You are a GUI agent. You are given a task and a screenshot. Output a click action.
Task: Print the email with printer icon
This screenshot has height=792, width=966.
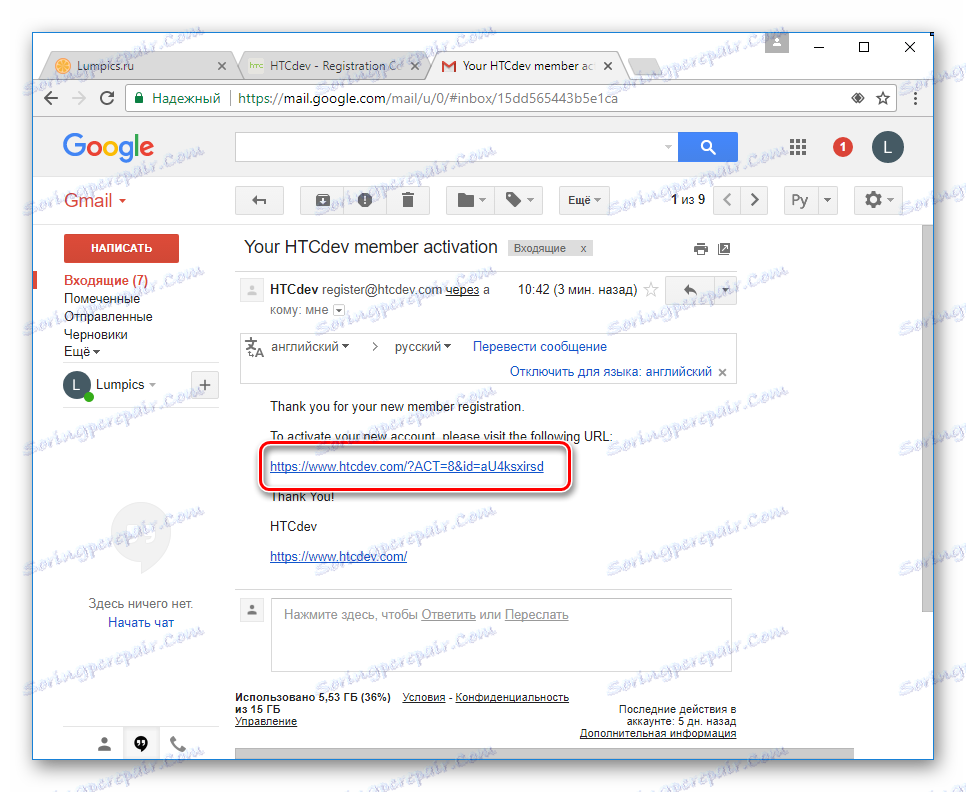pyautogui.click(x=700, y=249)
